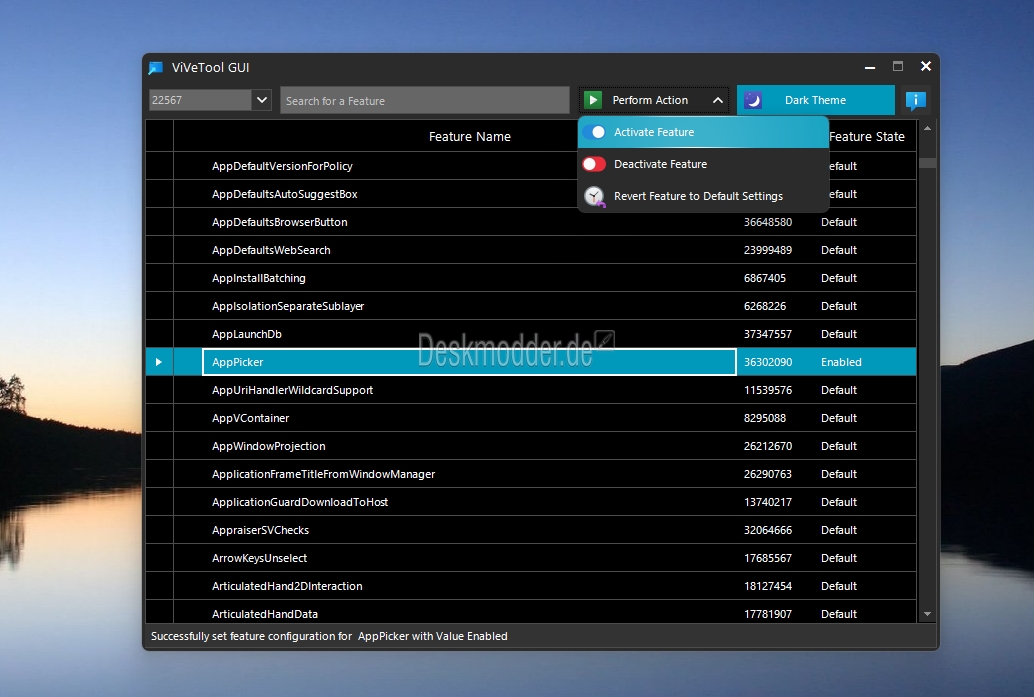Click the Perform Action button

pos(654,100)
